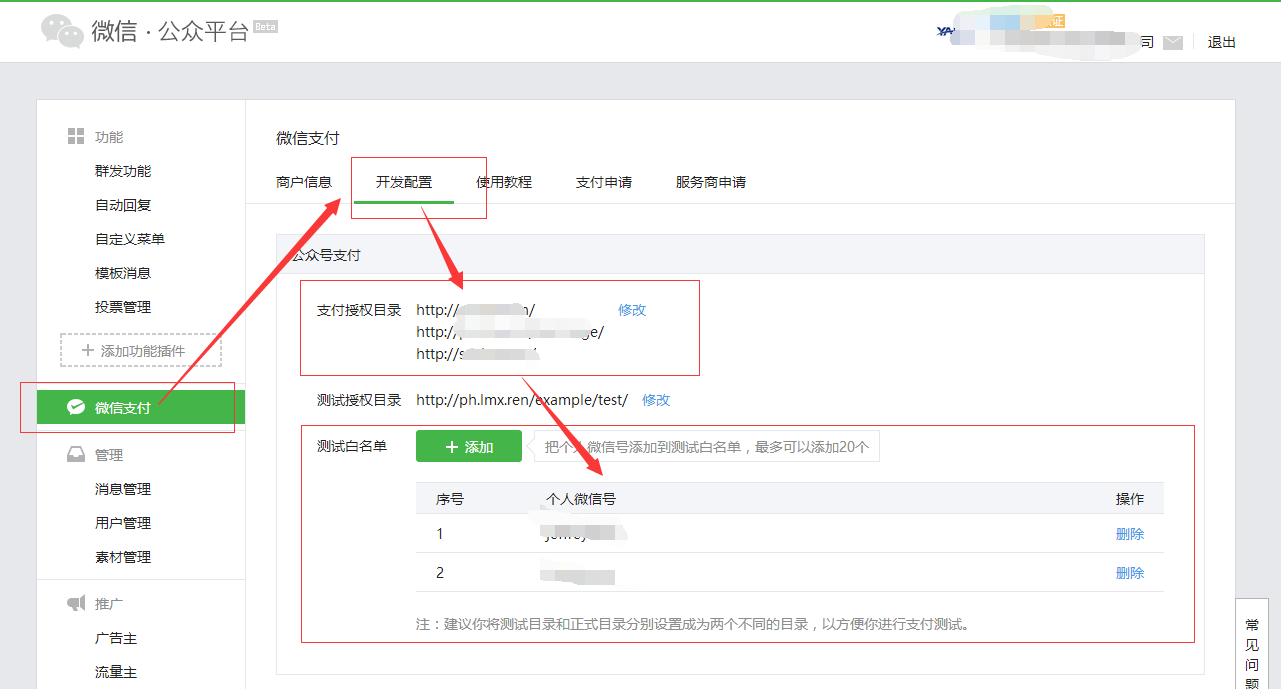
Task: Open the 消息管理 sidebar item
Action: click(123, 489)
